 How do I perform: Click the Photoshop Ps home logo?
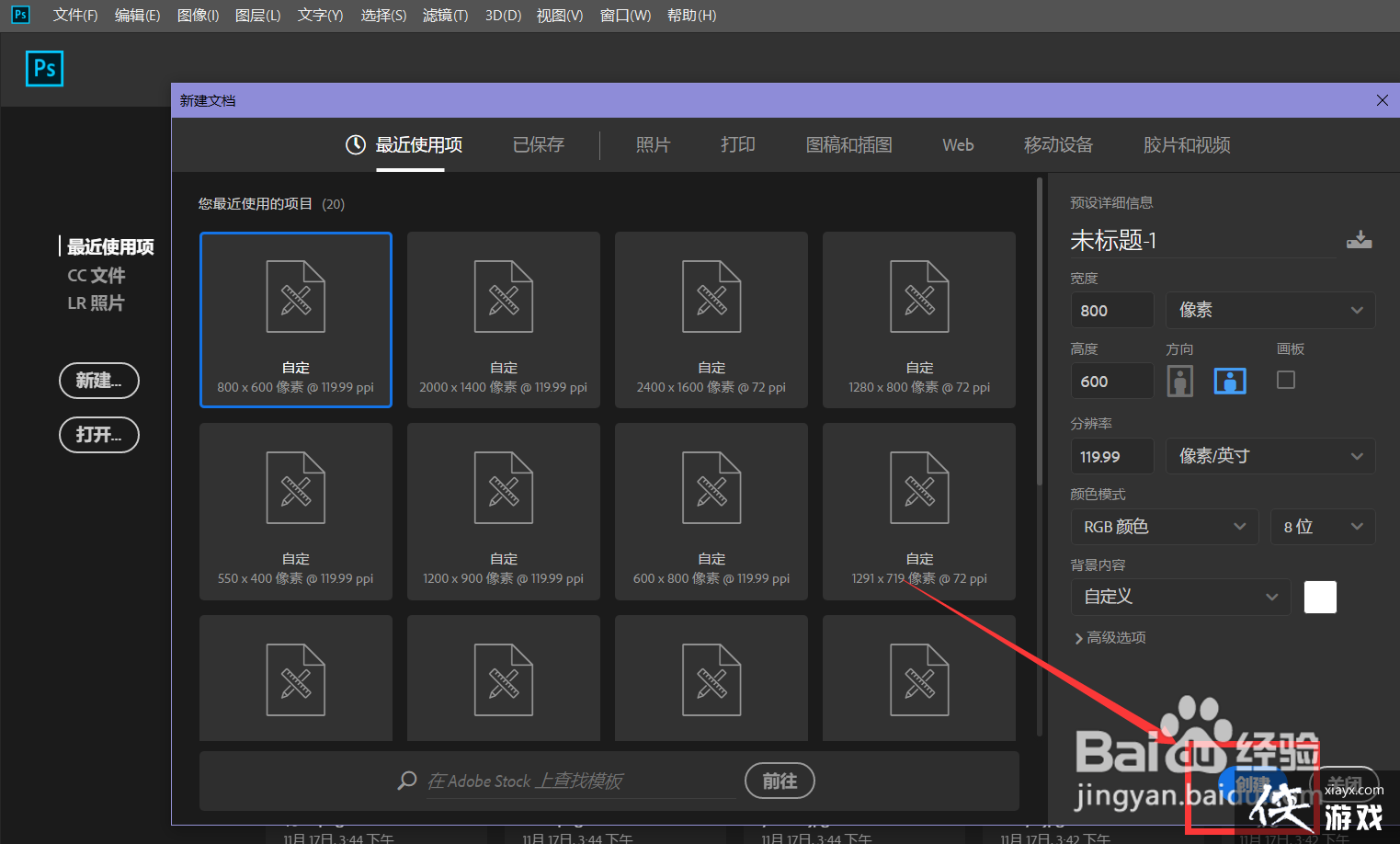(x=44, y=69)
